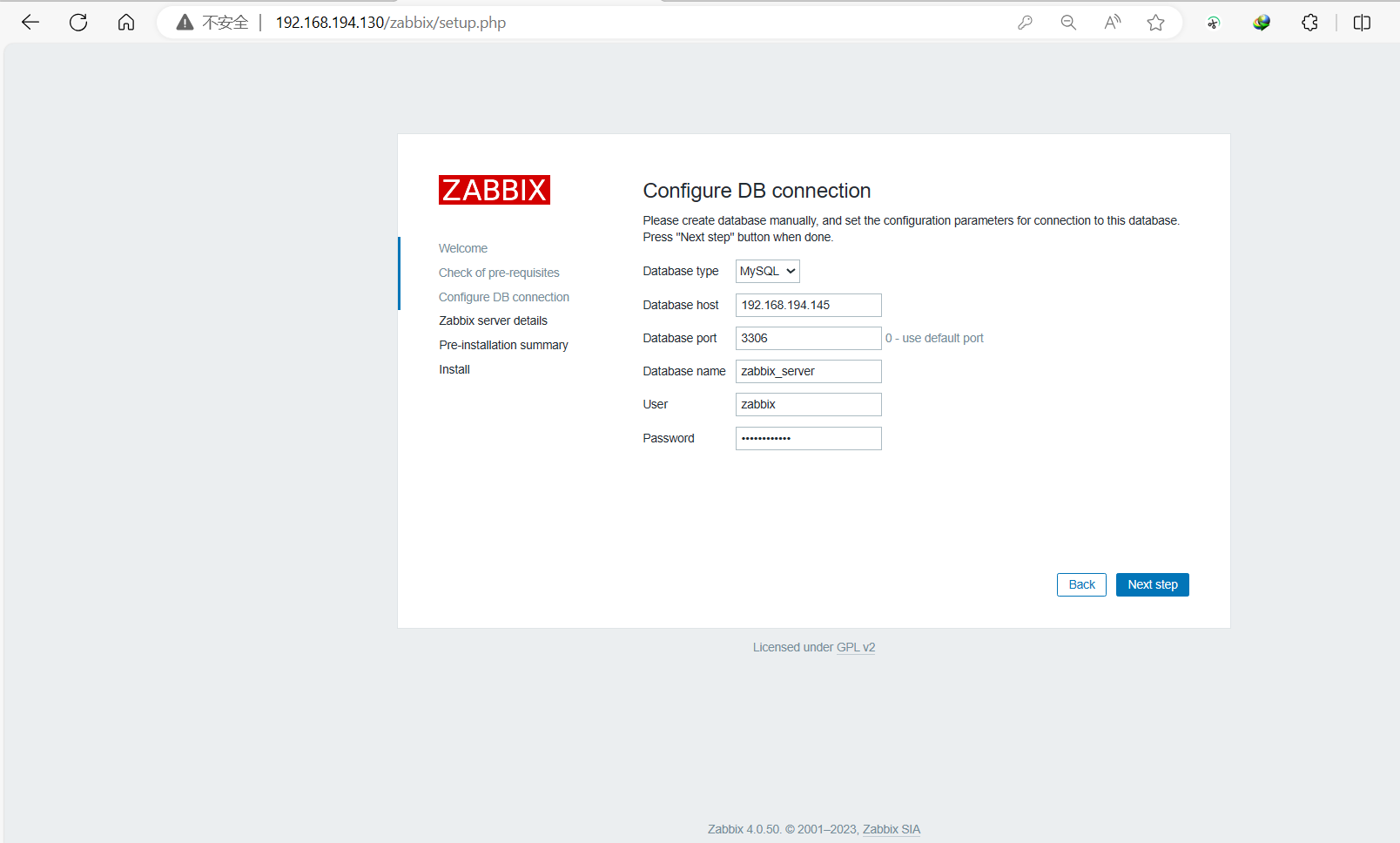Click the globe extension icon in toolbar
Screen dimensions: 1400x843
1262,23
